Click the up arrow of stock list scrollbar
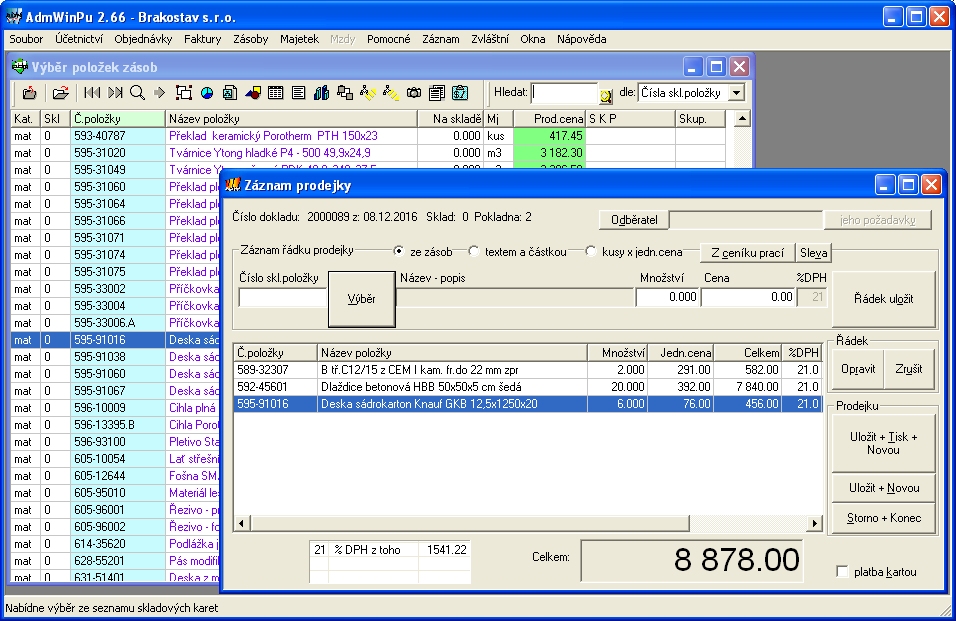956x621 pixels. [x=741, y=118]
